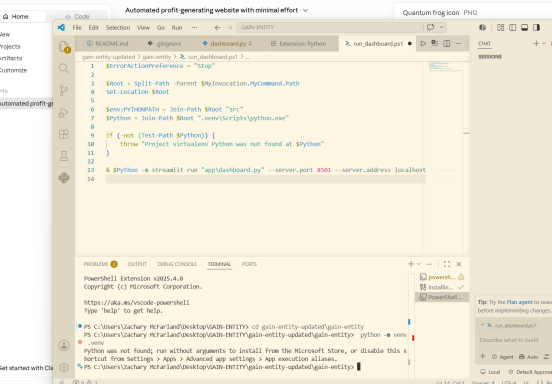Open More Actions in the editor toolbar
552x384 pixels.
click(458, 43)
